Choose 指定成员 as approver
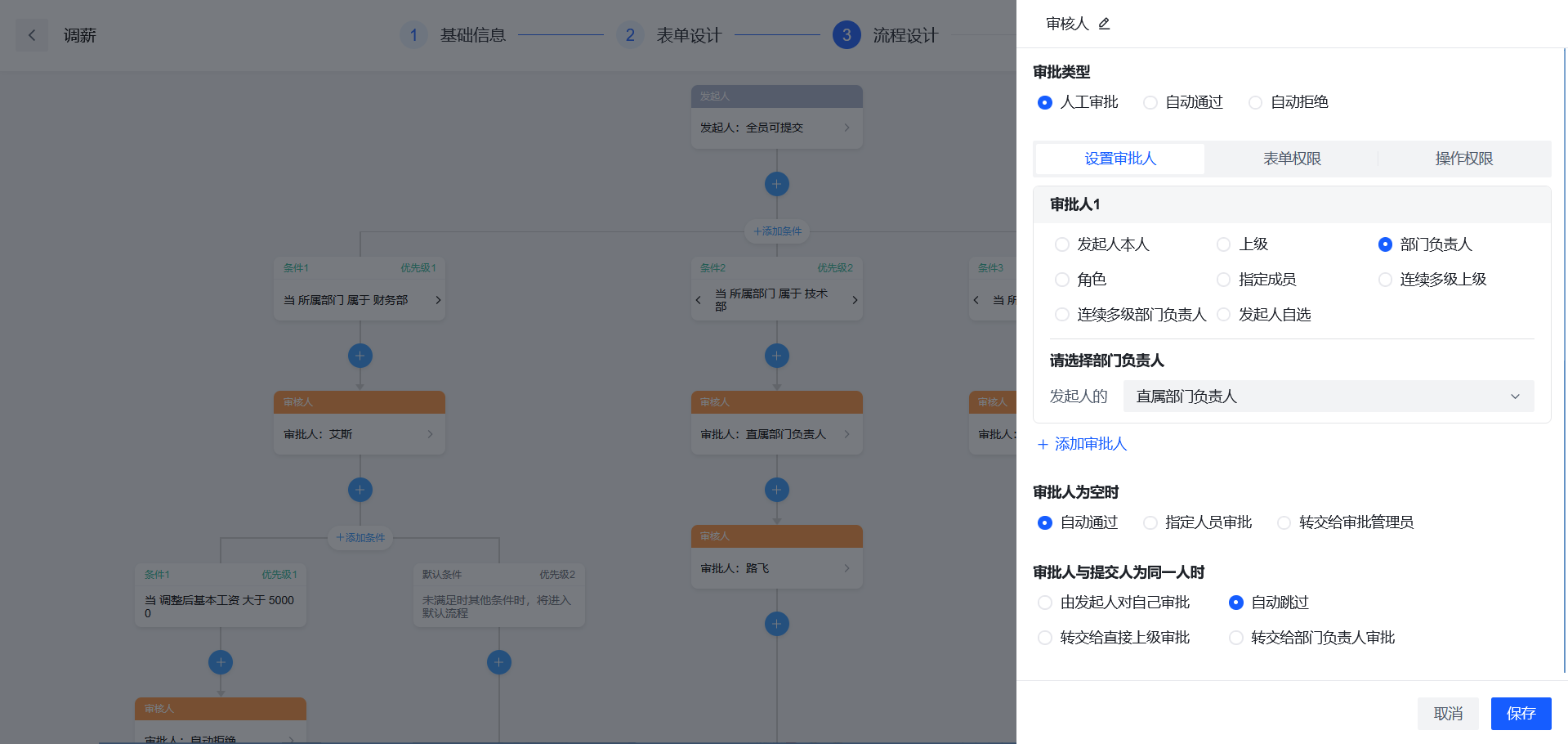 pyautogui.click(x=1256, y=280)
